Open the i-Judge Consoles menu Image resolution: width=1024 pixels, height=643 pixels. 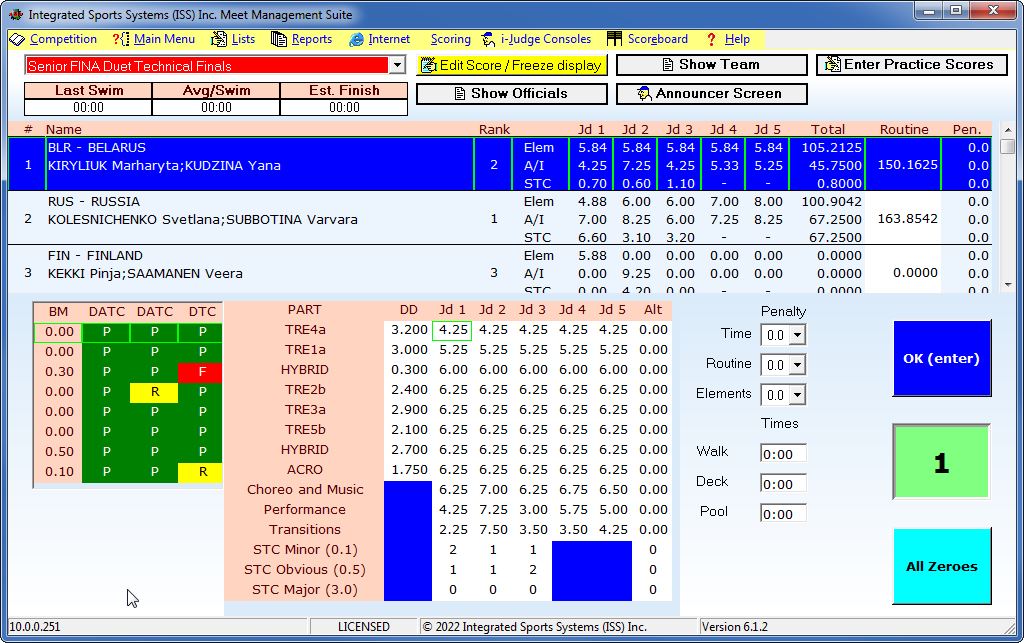click(x=546, y=39)
